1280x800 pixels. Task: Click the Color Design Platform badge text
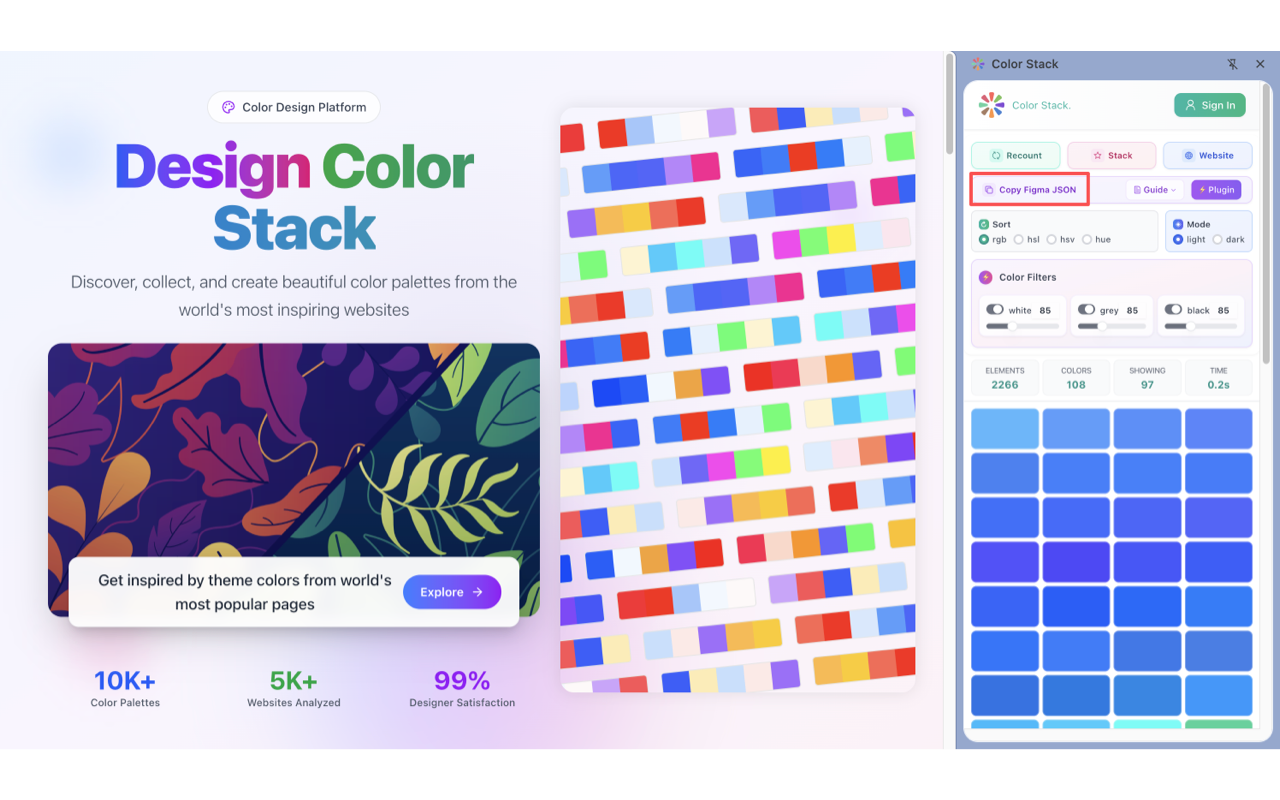click(x=304, y=107)
